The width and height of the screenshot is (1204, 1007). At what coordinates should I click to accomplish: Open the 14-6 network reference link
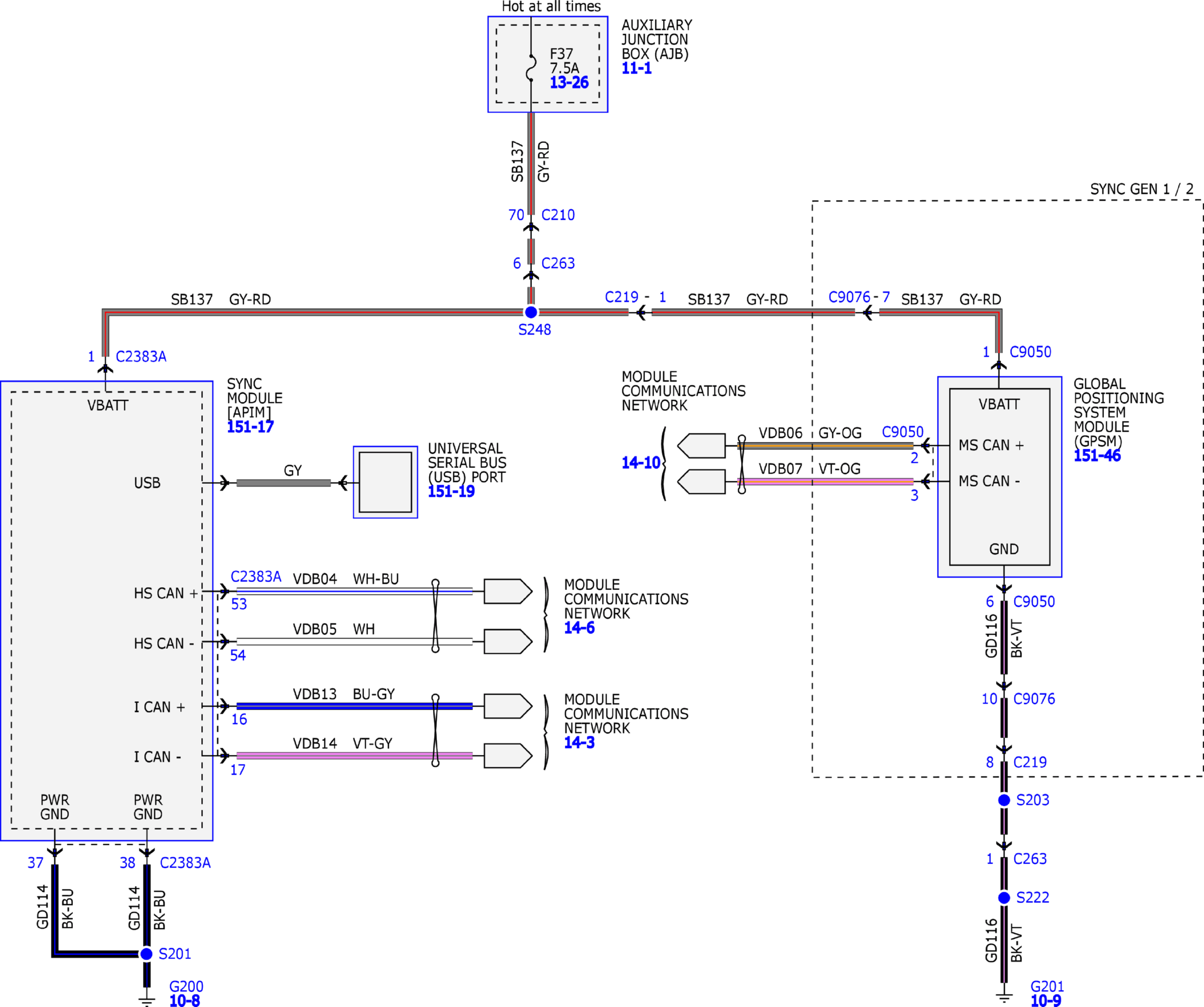pos(579,628)
